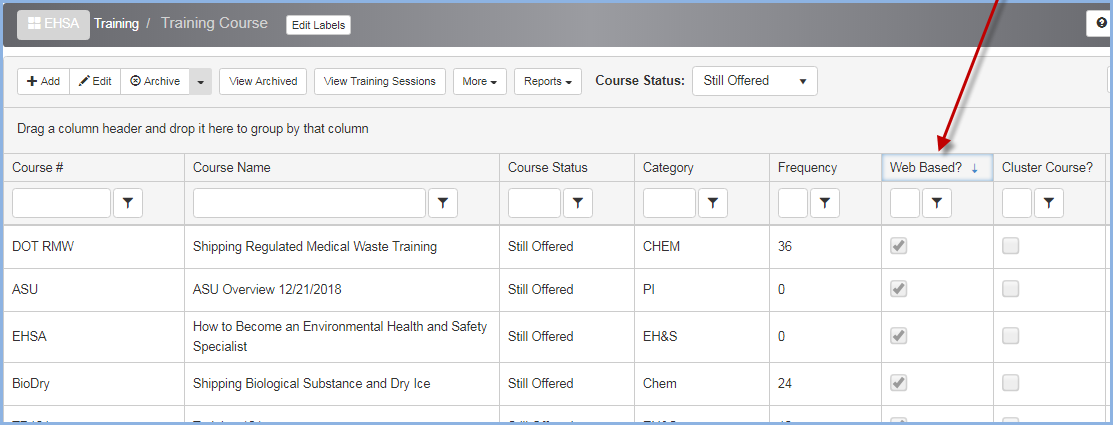The height and width of the screenshot is (425, 1113).
Task: Click the help question mark icon
Action: [1102, 23]
